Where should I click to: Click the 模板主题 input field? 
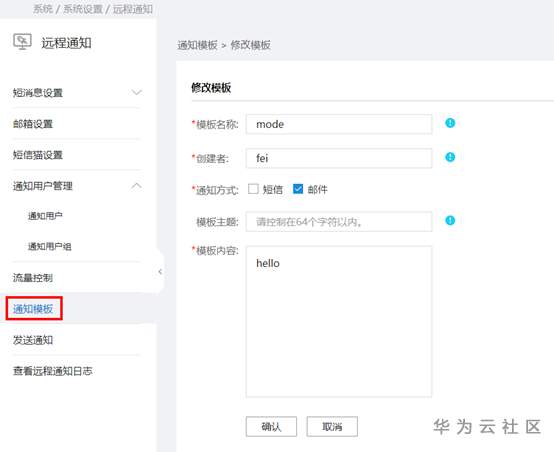339,222
